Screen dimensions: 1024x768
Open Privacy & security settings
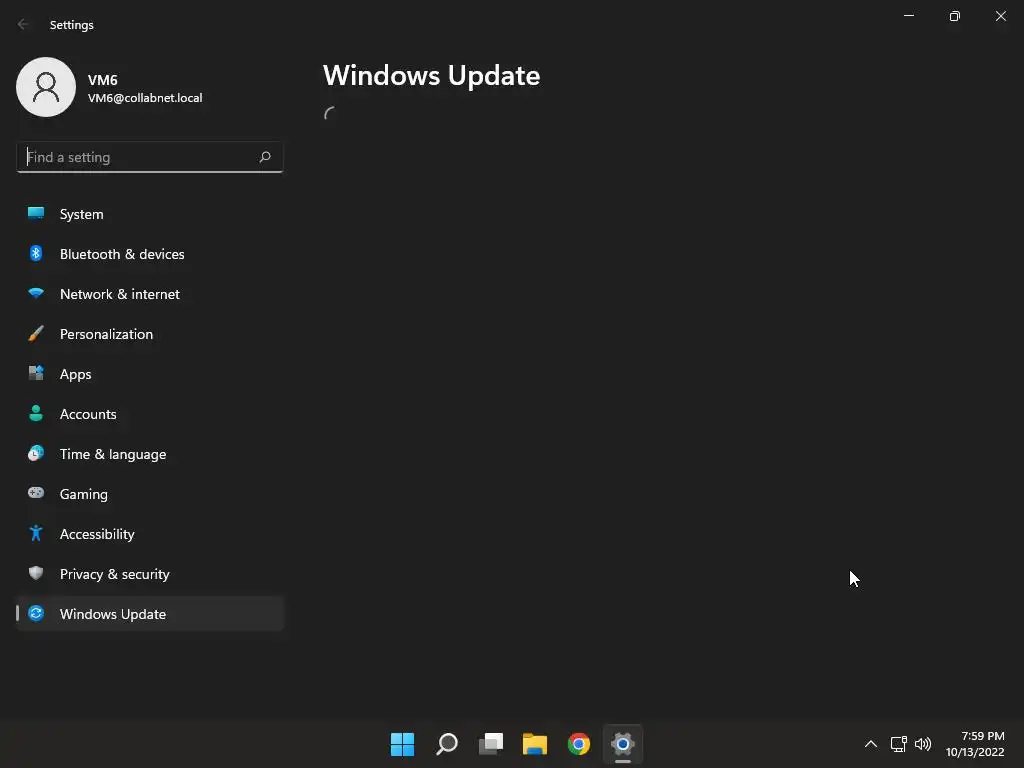[150, 574]
